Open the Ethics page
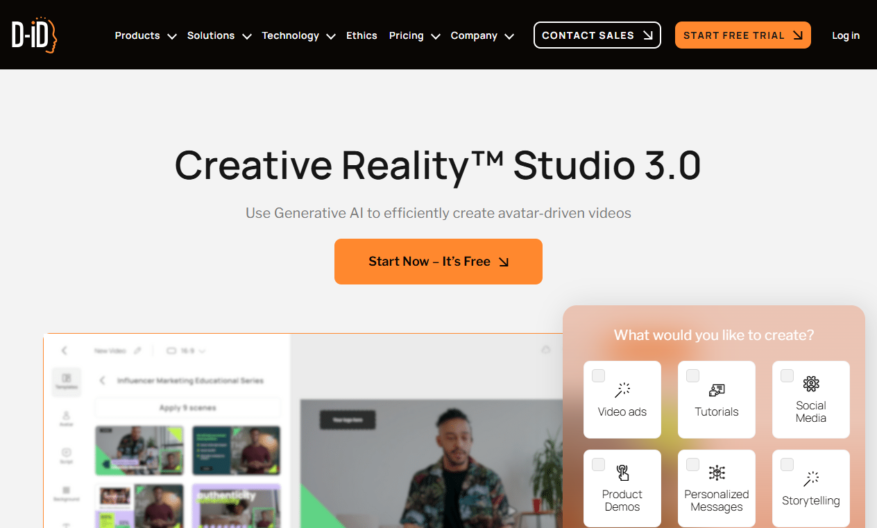Image resolution: width=877 pixels, height=528 pixels. coord(361,35)
